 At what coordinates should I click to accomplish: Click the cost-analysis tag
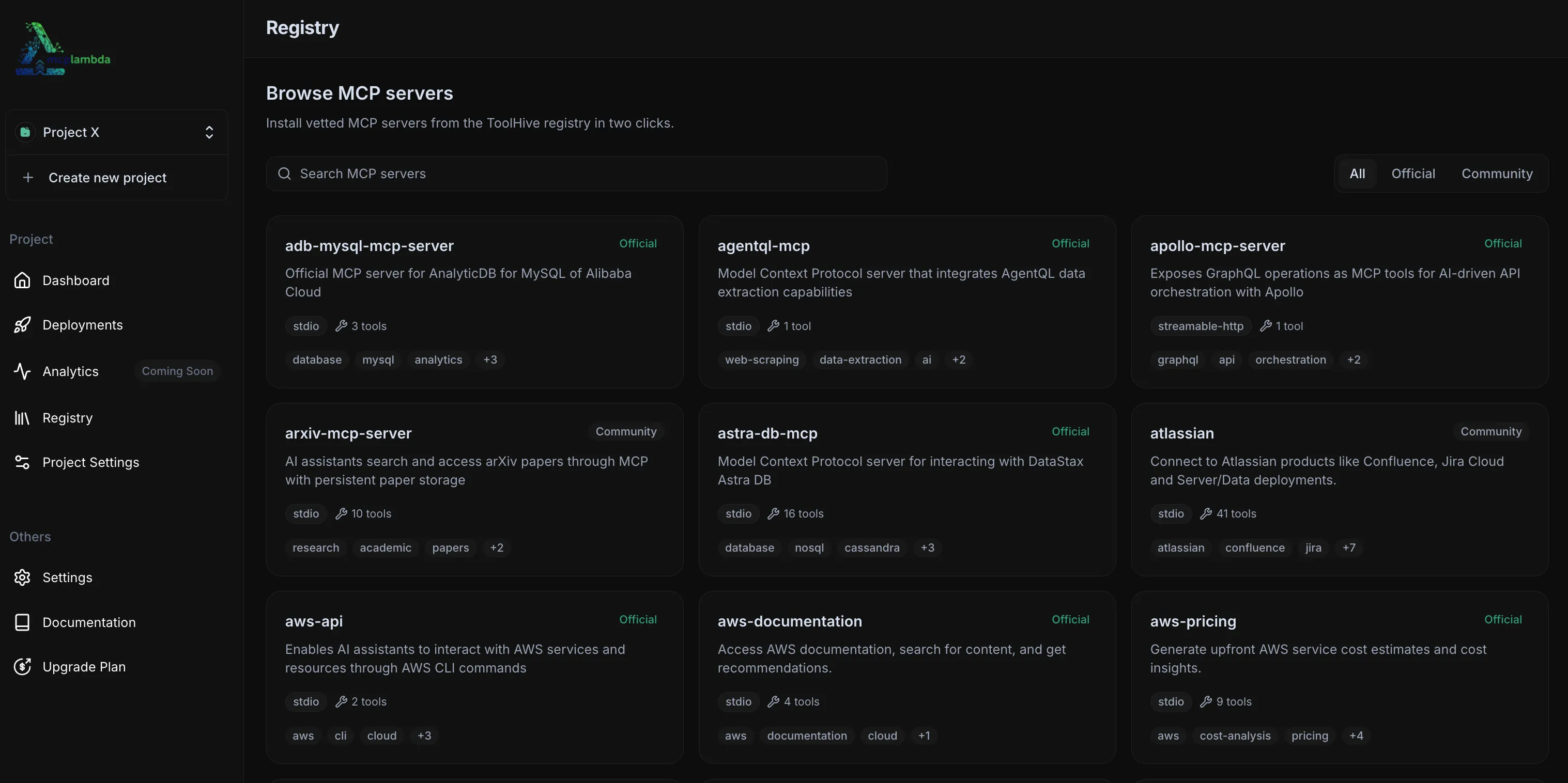tap(1235, 735)
